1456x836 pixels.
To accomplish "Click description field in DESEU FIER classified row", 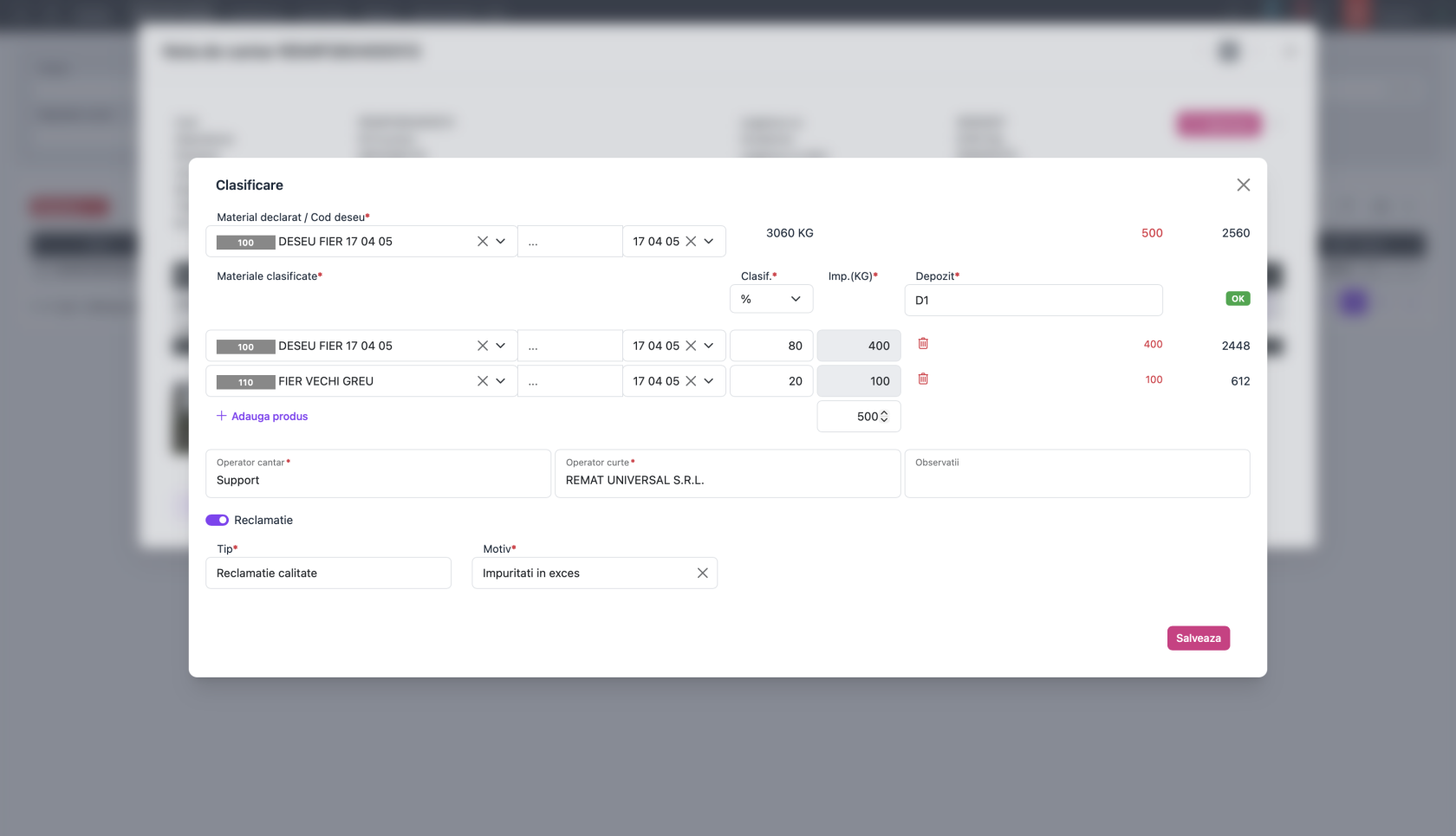I will tap(570, 346).
